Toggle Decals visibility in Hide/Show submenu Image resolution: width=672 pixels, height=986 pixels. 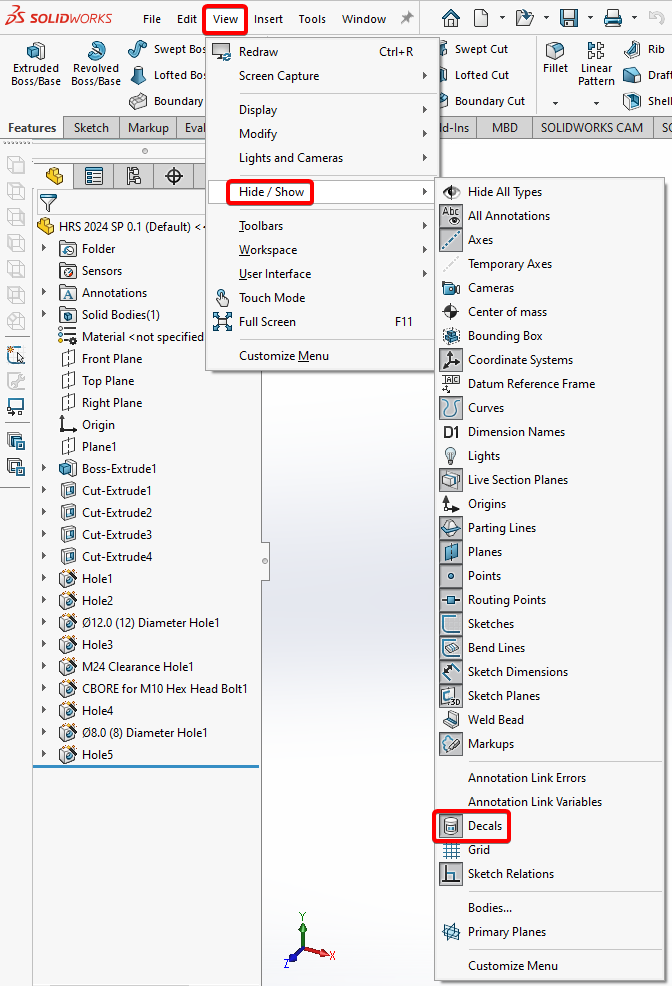tap(549, 826)
